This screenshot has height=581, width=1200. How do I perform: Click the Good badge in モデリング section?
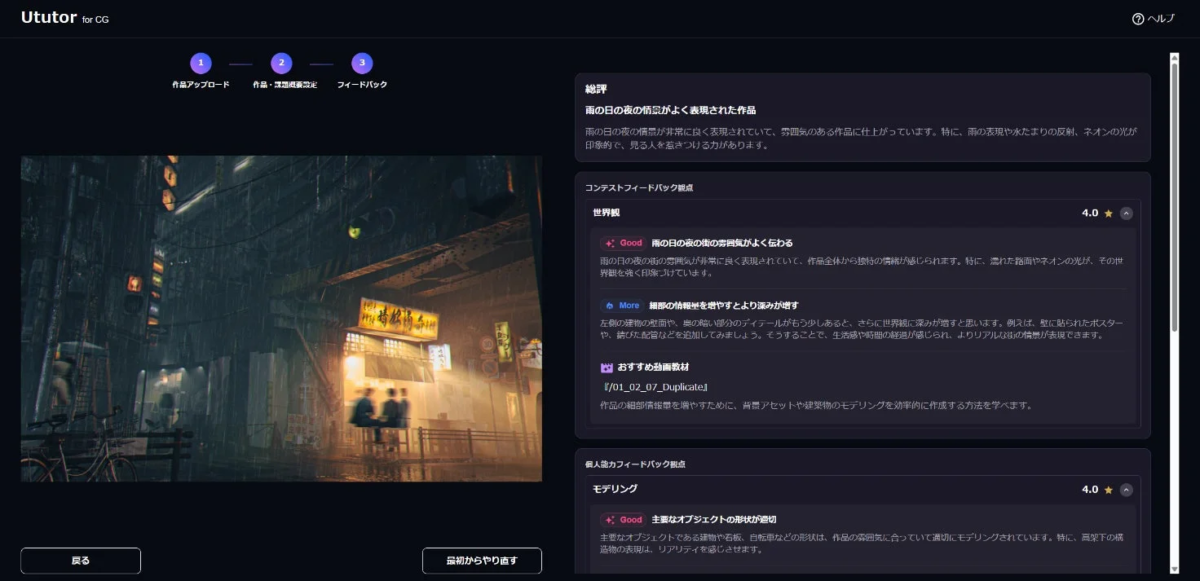[x=625, y=520]
